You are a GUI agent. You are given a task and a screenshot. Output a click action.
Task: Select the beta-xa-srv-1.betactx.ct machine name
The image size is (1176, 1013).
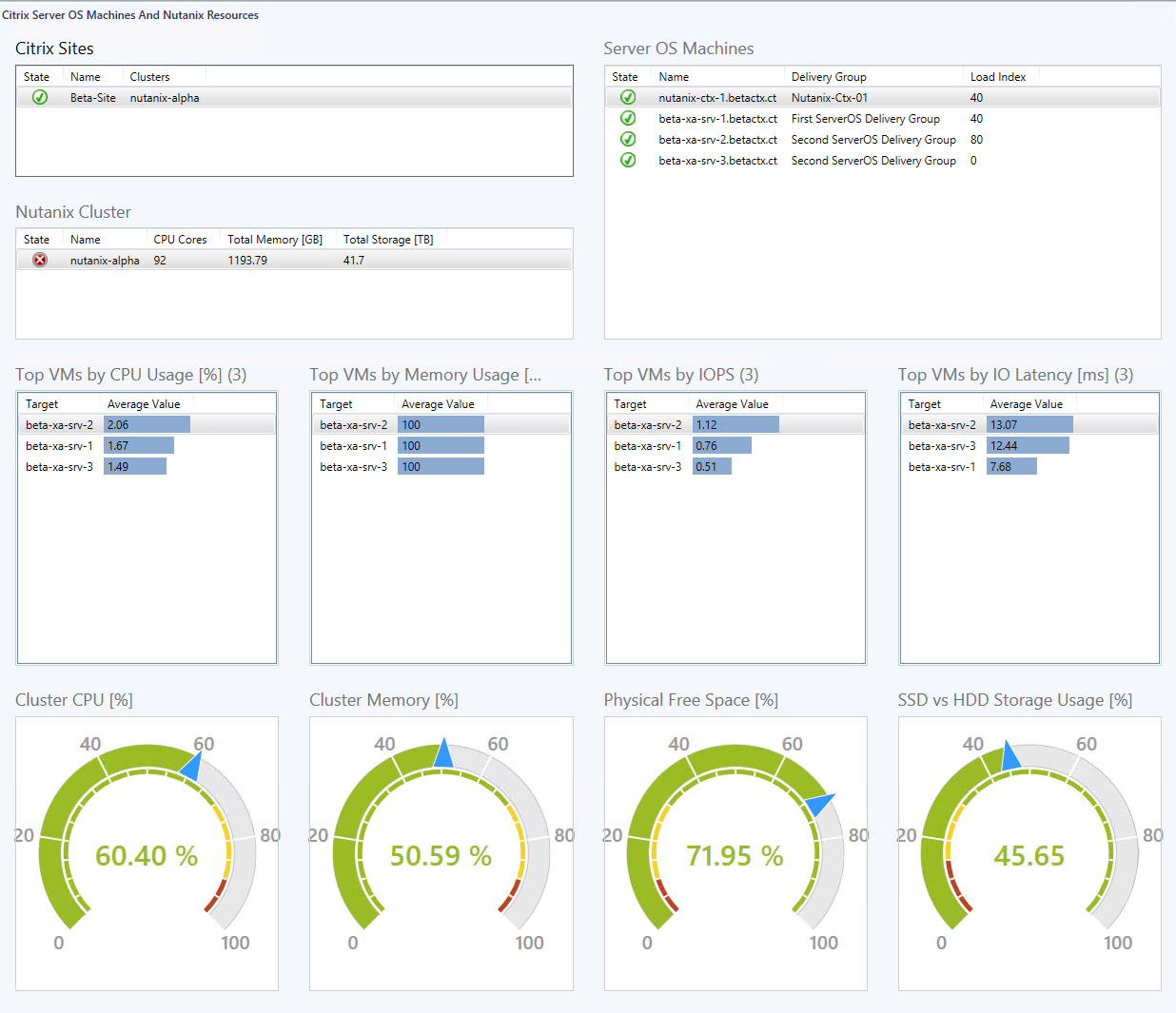(717, 119)
